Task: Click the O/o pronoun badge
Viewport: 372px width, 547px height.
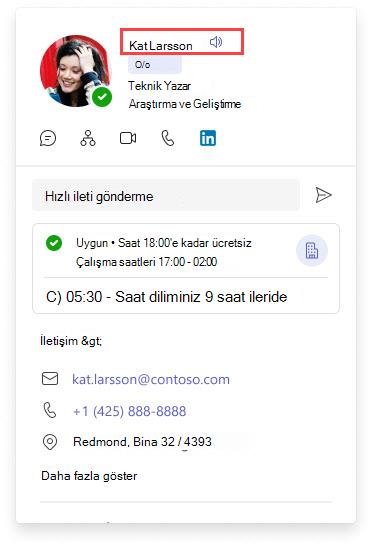Action: pos(155,65)
